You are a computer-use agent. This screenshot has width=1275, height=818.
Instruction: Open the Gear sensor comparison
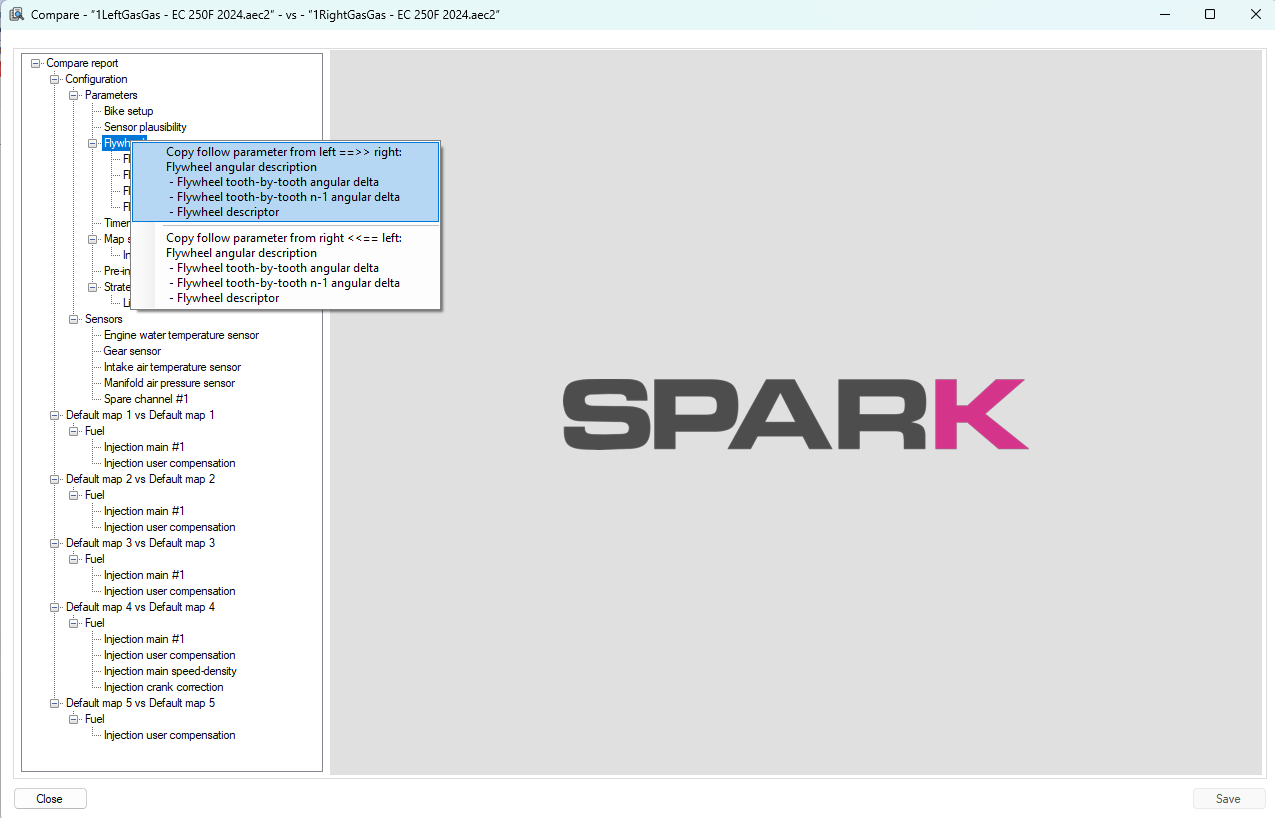point(132,351)
